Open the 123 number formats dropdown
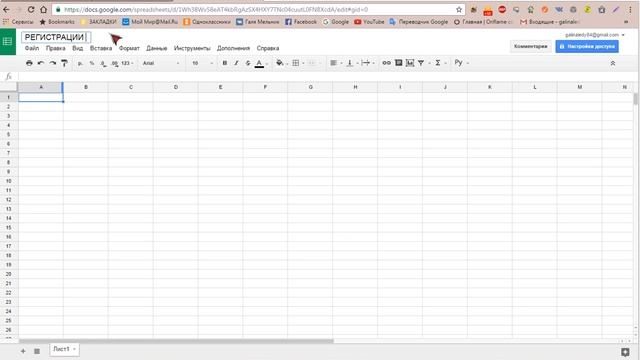 127,63
